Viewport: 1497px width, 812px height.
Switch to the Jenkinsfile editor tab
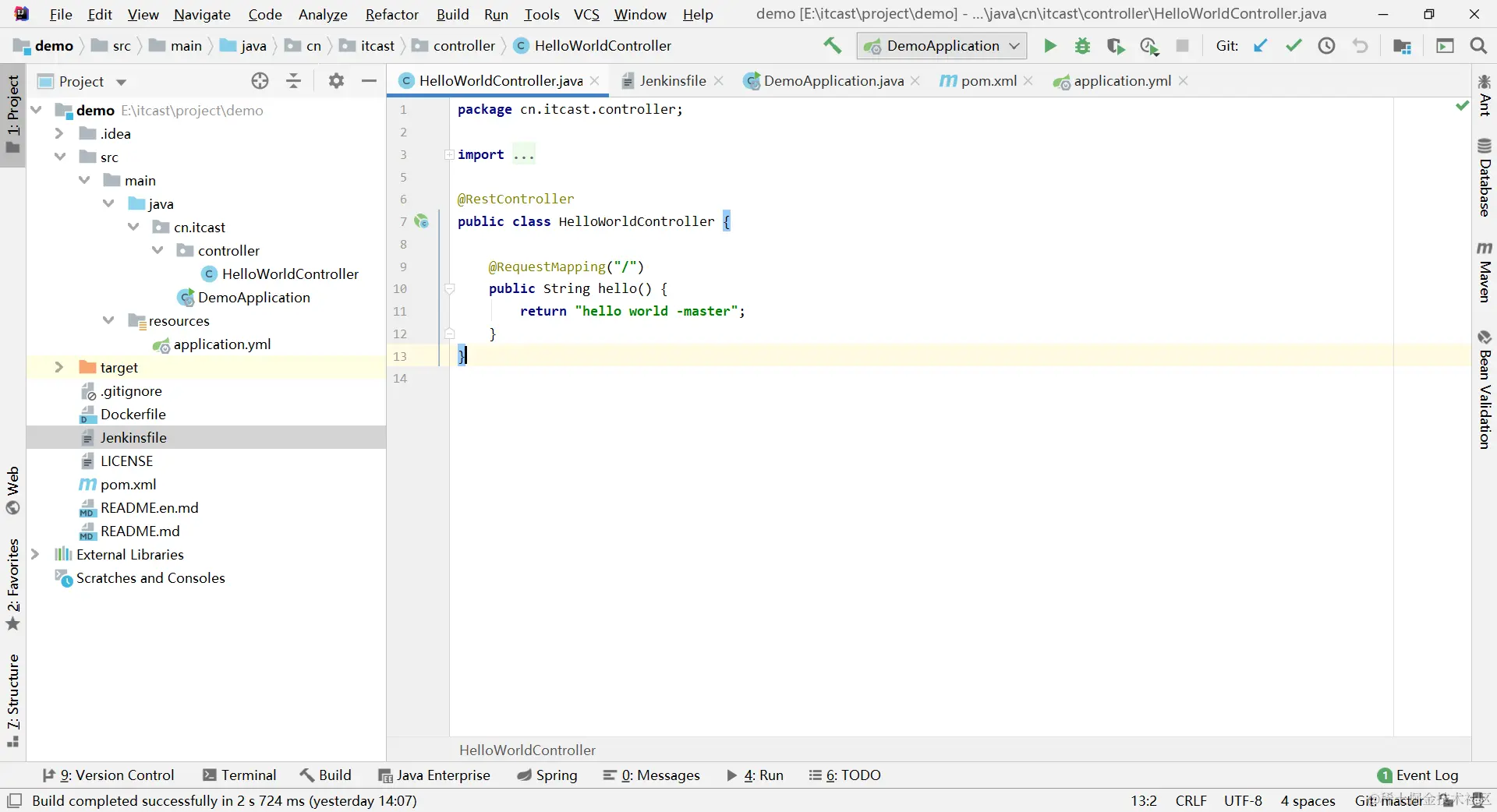[672, 81]
